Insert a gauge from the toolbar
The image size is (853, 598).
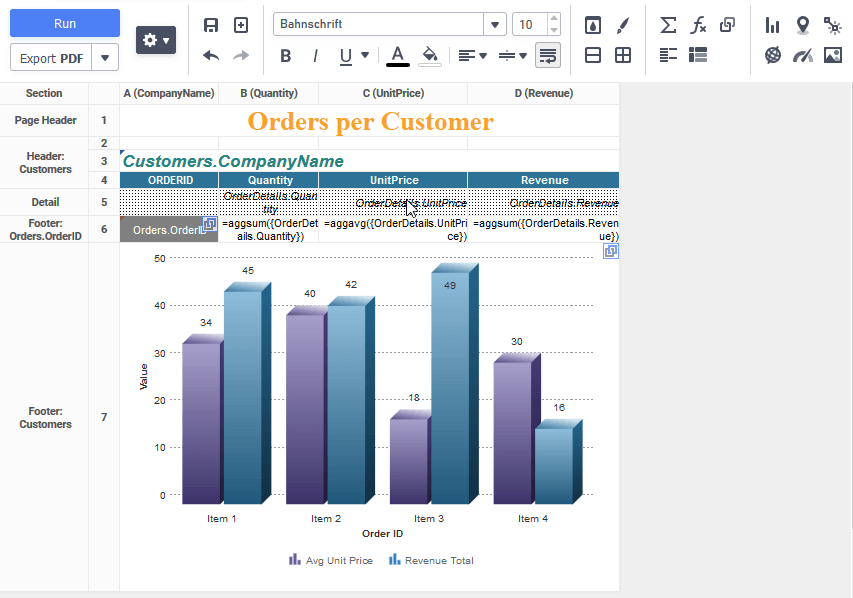tap(803, 55)
